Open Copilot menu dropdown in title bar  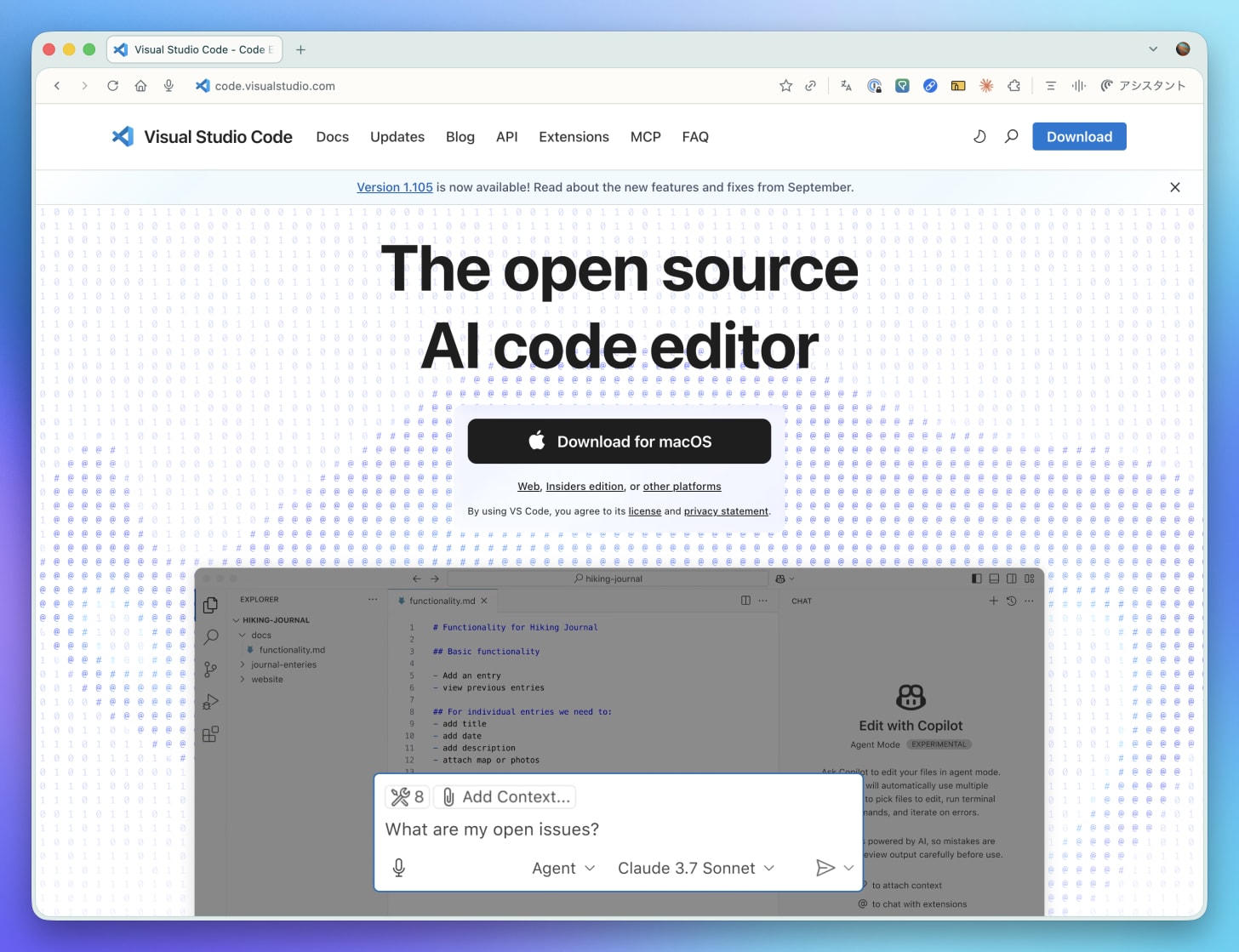(x=785, y=579)
